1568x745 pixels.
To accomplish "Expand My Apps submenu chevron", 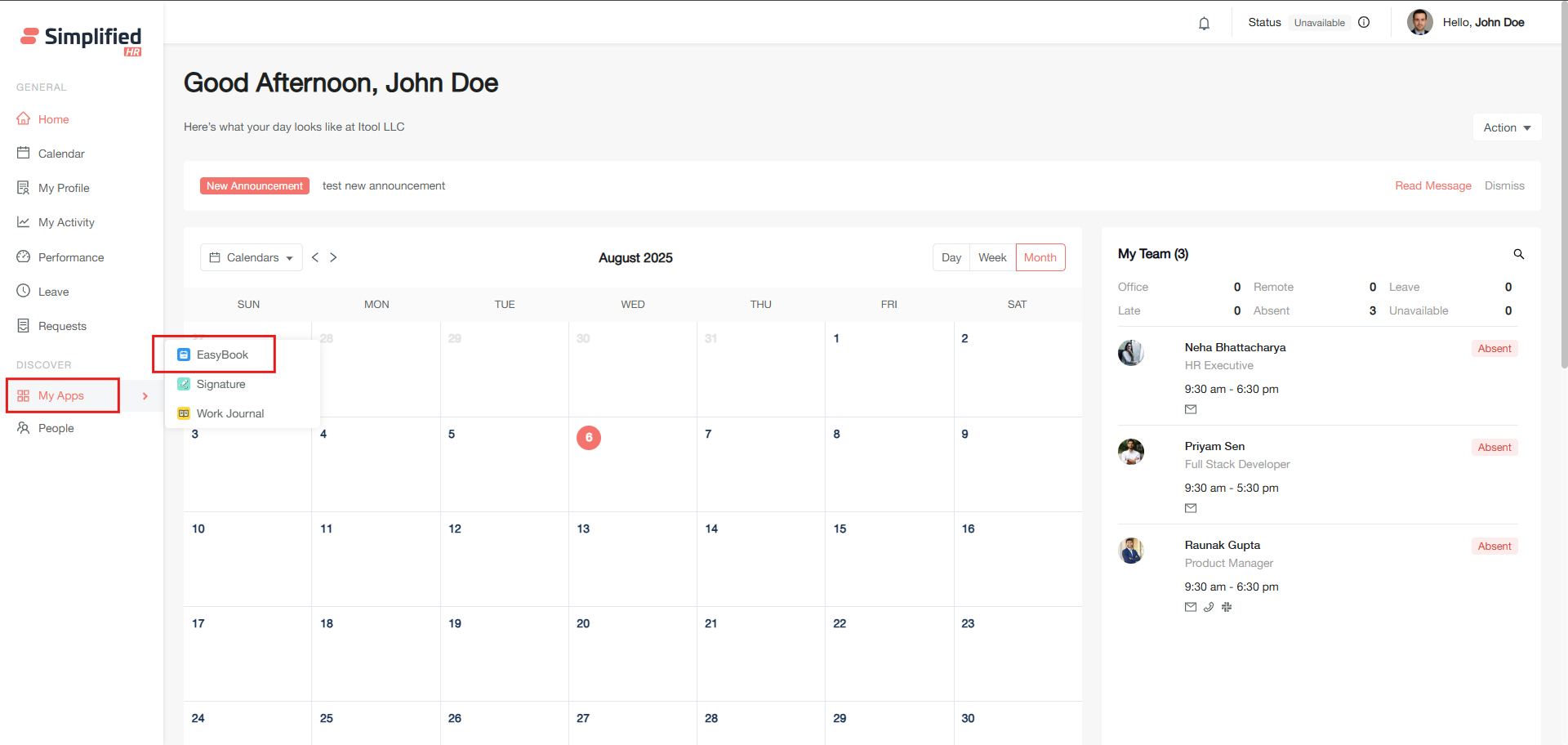I will (145, 396).
